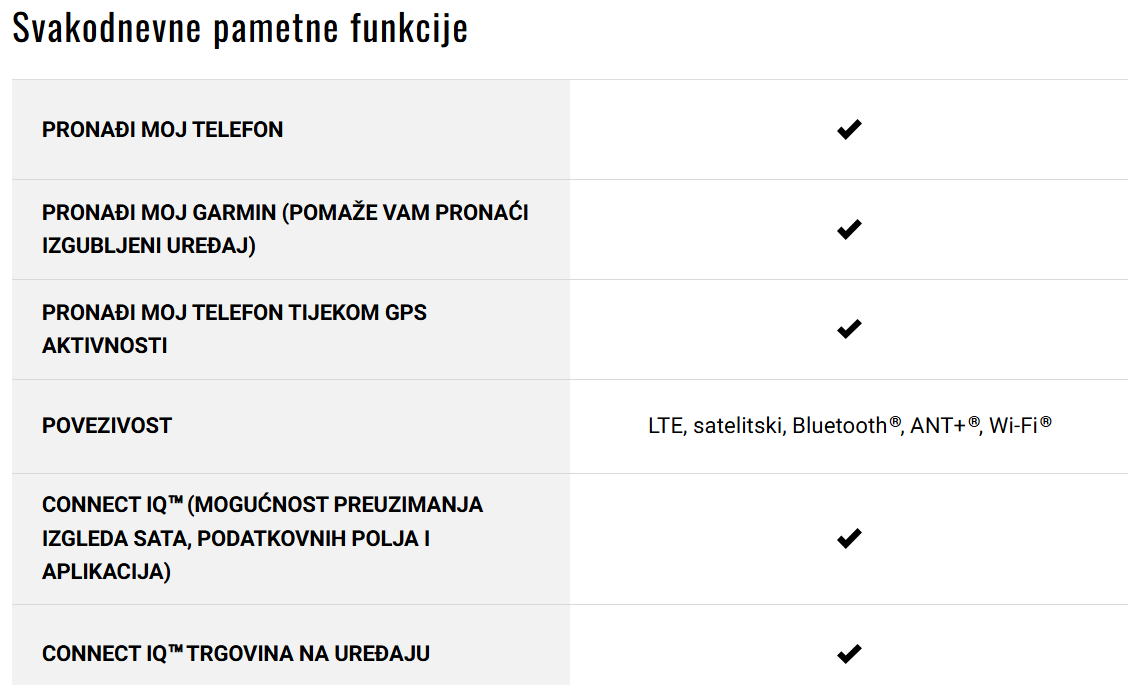Click the word LTE in connectivity list

665,425
